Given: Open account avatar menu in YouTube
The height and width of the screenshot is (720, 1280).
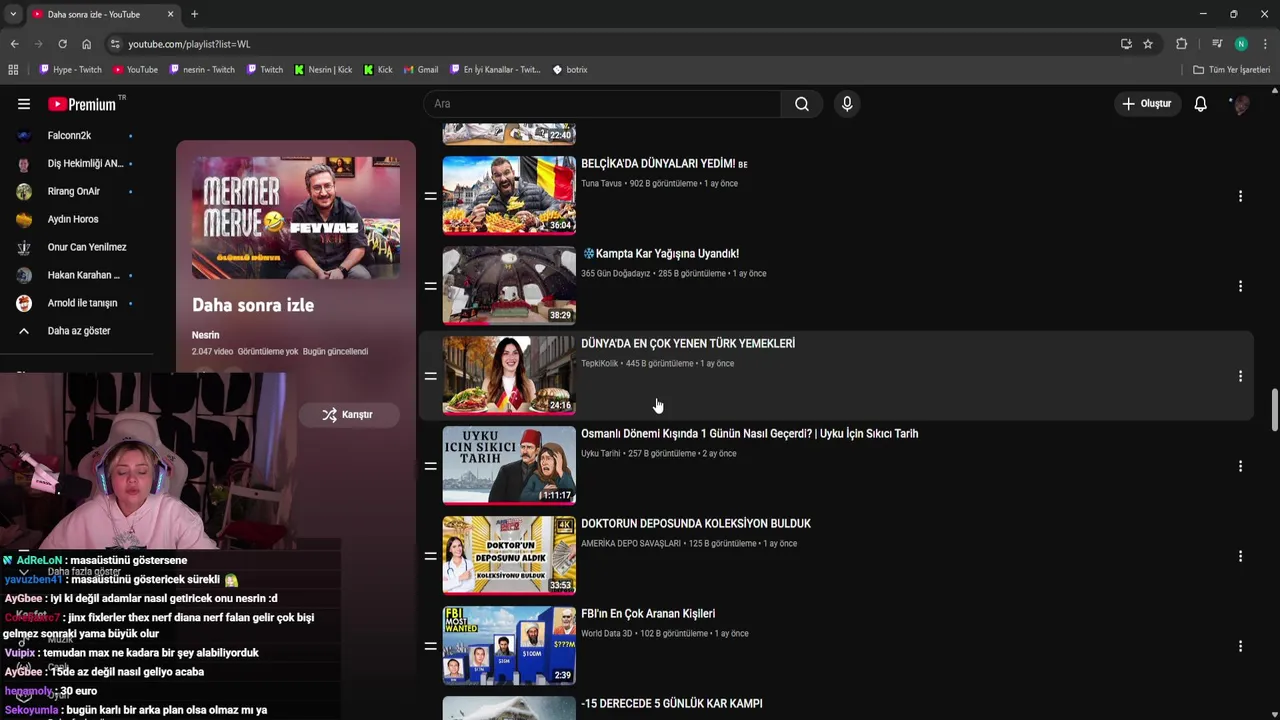Looking at the screenshot, I should pyautogui.click(x=1241, y=104).
